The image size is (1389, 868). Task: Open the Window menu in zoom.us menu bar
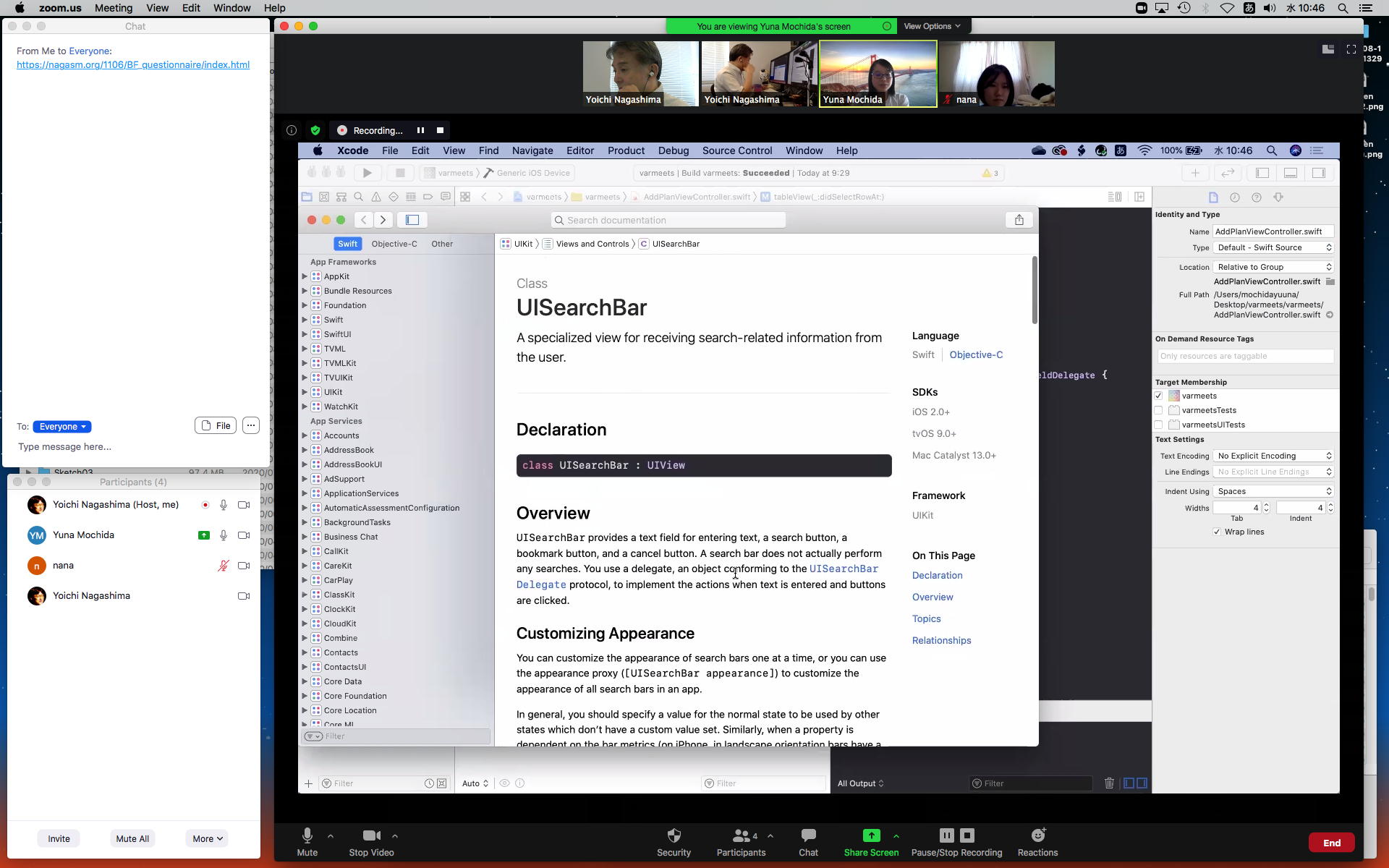[231, 8]
